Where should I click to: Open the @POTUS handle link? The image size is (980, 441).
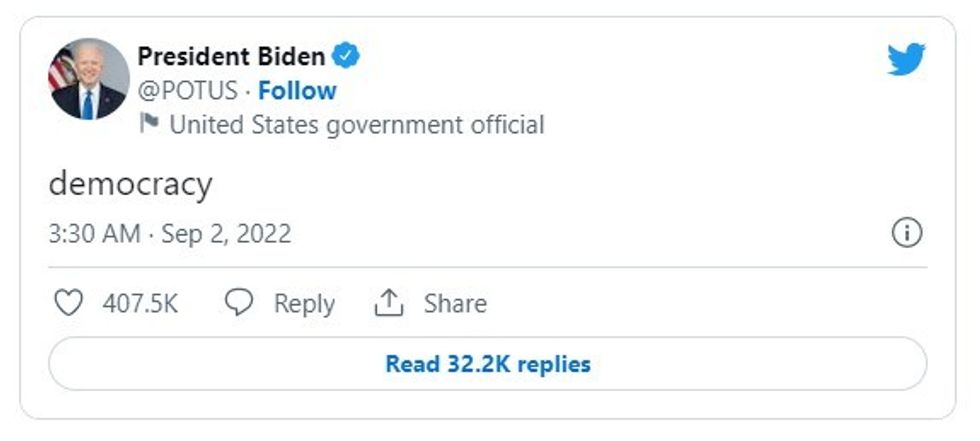tap(187, 91)
